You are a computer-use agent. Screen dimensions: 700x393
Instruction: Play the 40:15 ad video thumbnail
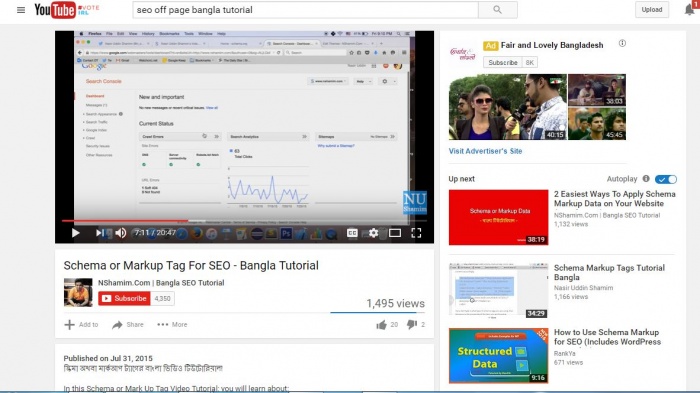pos(508,107)
